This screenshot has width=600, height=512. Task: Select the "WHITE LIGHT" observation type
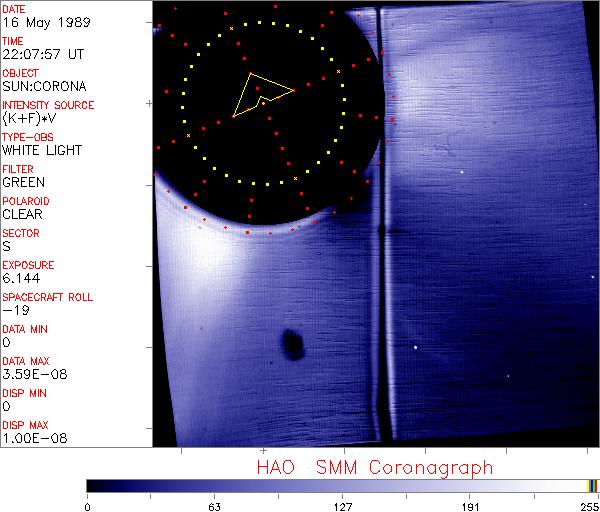point(42,150)
